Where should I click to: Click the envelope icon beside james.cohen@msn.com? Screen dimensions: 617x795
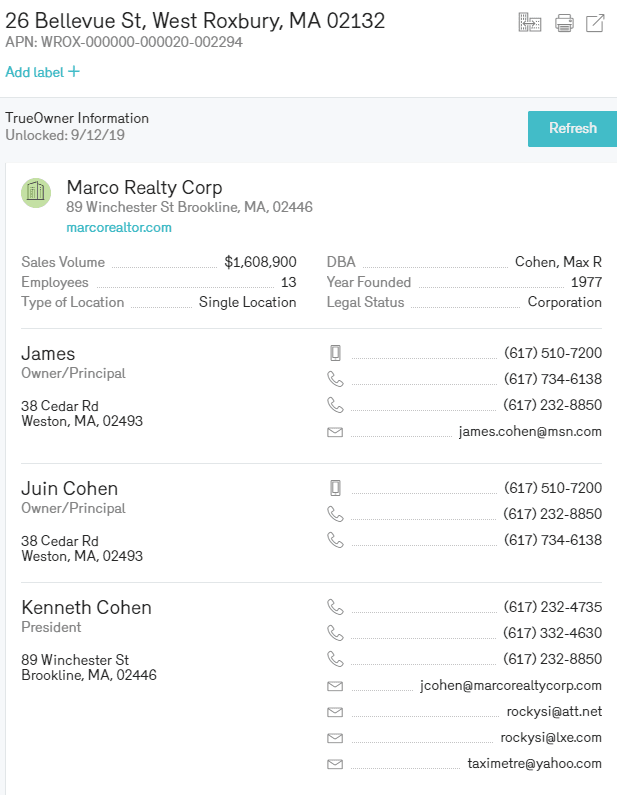point(335,432)
